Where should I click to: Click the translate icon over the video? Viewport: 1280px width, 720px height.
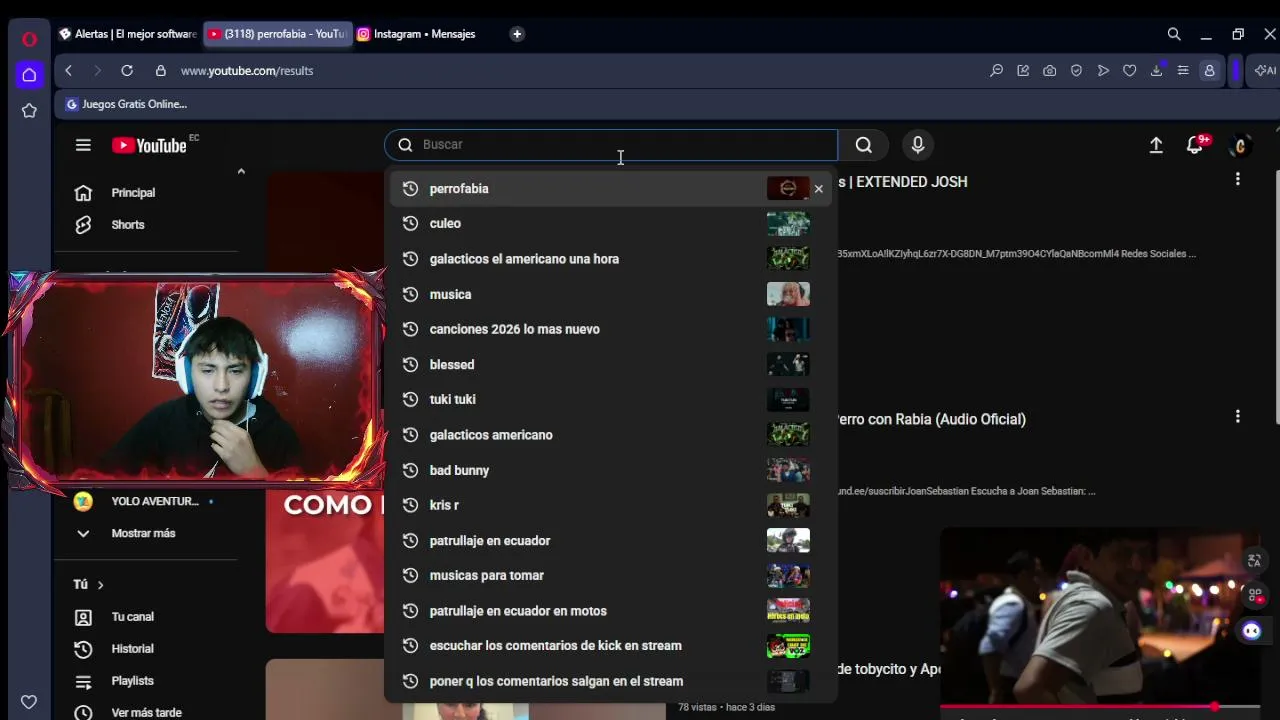click(x=1254, y=561)
